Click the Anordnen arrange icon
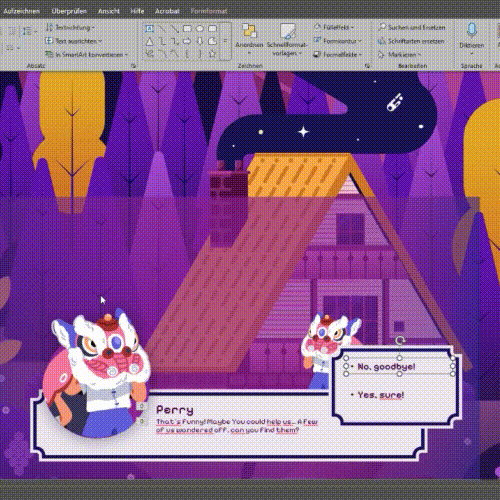 pyautogui.click(x=249, y=31)
